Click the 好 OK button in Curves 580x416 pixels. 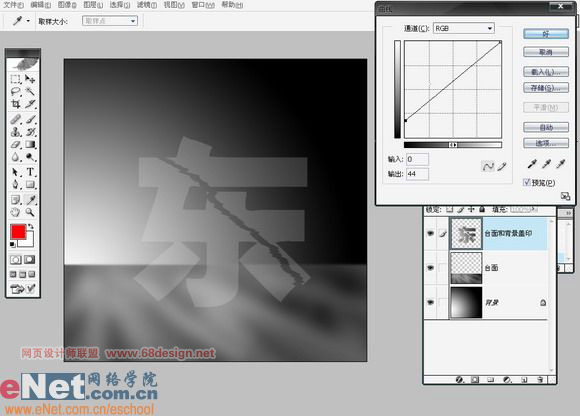(546, 34)
